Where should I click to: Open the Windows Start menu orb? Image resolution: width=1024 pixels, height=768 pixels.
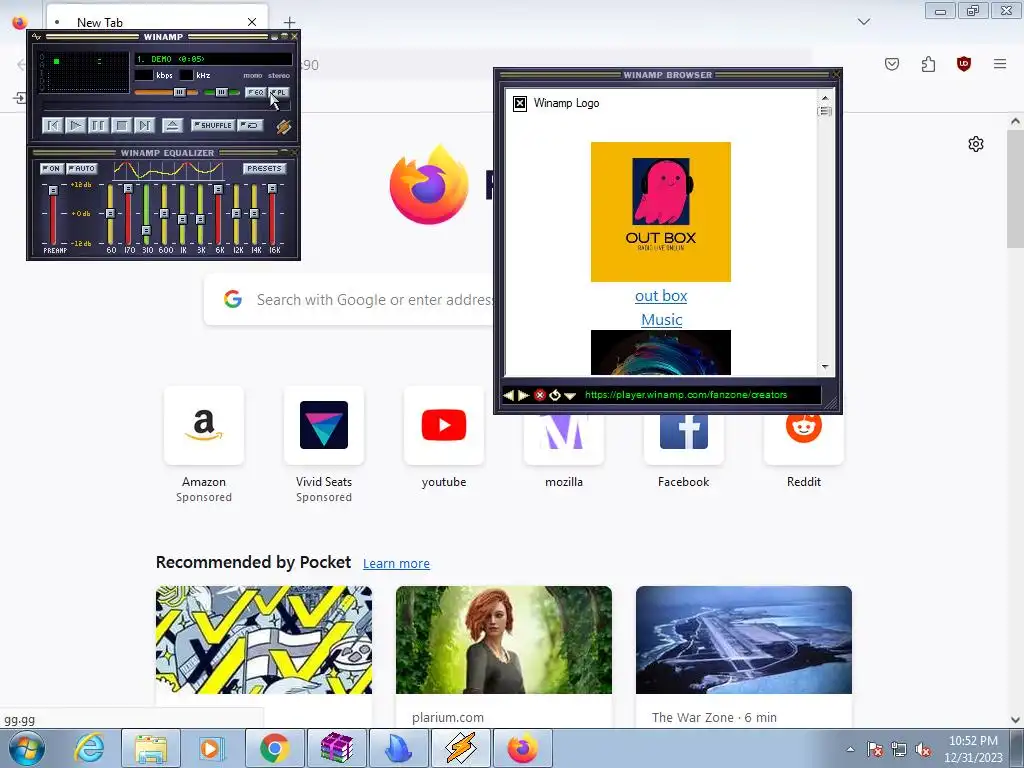point(27,748)
